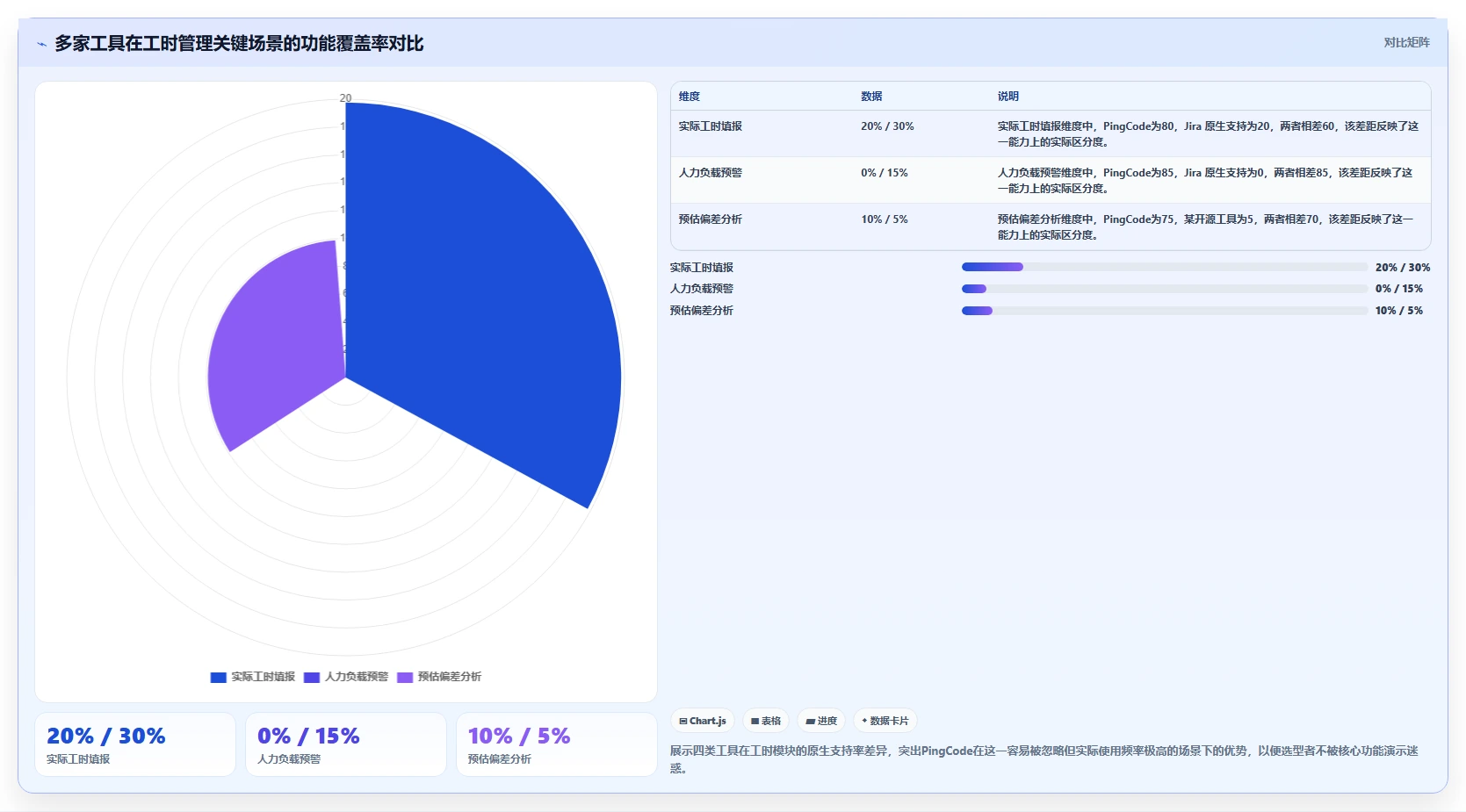Toggle 实际工时填报 legend swatch
The height and width of the screenshot is (812, 1466).
pyautogui.click(x=219, y=677)
